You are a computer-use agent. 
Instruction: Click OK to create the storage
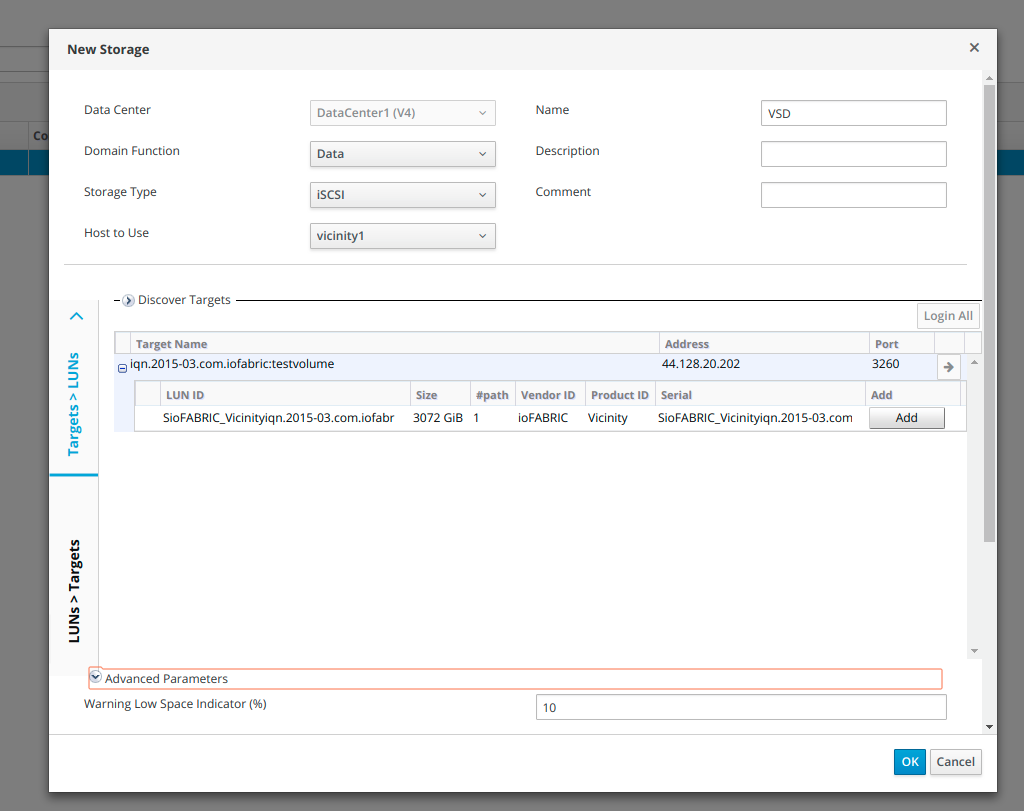909,762
